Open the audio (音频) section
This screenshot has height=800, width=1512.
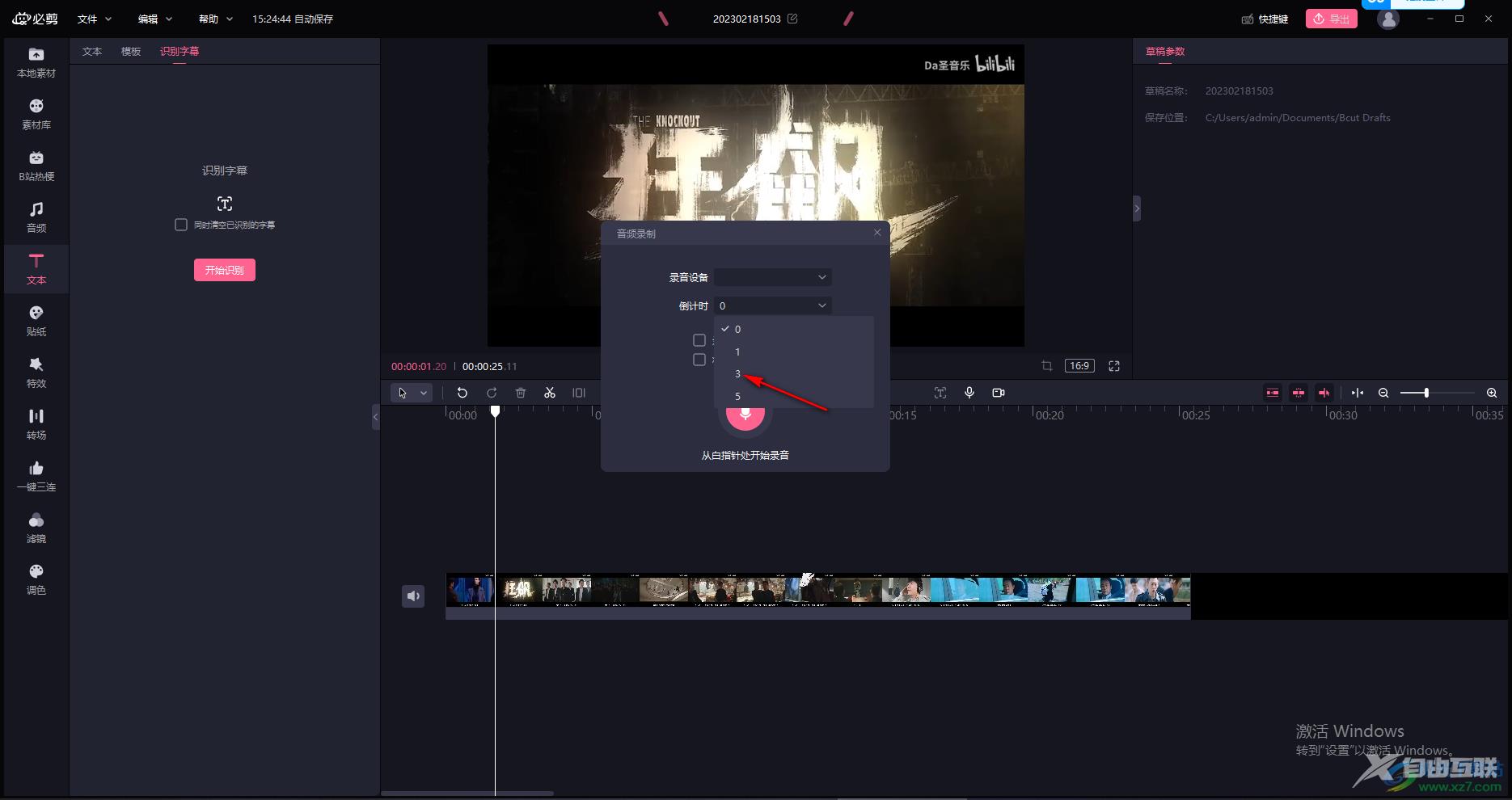(x=36, y=218)
